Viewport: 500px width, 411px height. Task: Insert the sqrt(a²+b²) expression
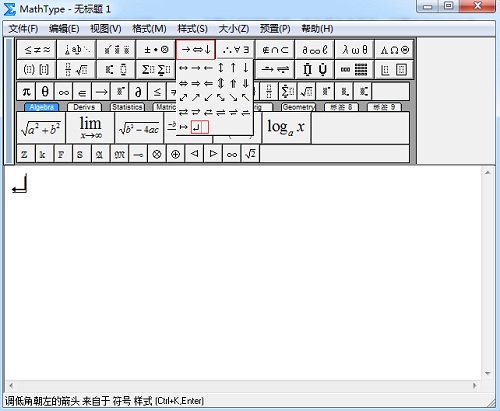[41, 128]
